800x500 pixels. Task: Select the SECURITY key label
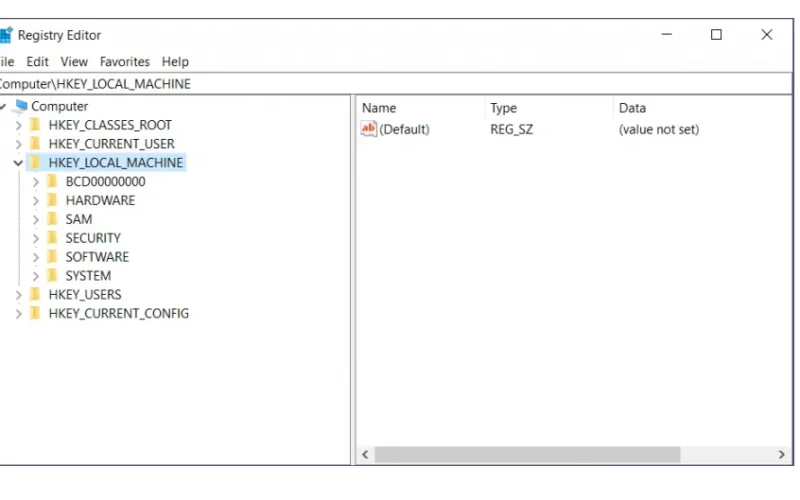pos(93,238)
